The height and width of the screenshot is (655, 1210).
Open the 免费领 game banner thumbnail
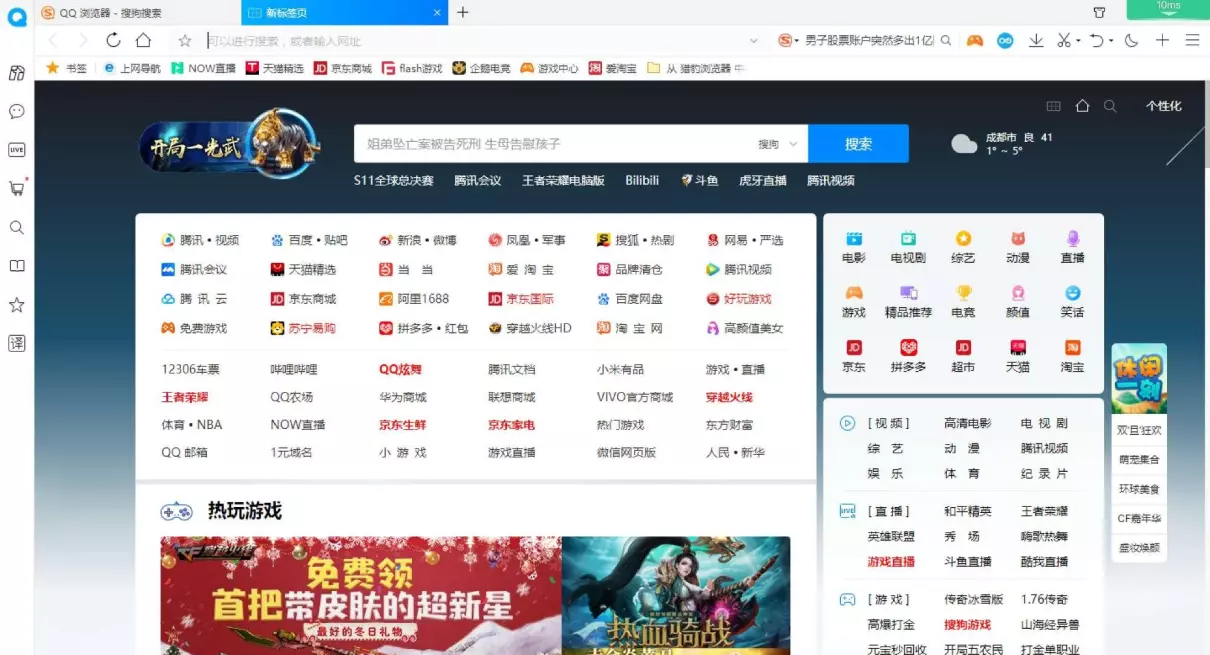(361, 595)
